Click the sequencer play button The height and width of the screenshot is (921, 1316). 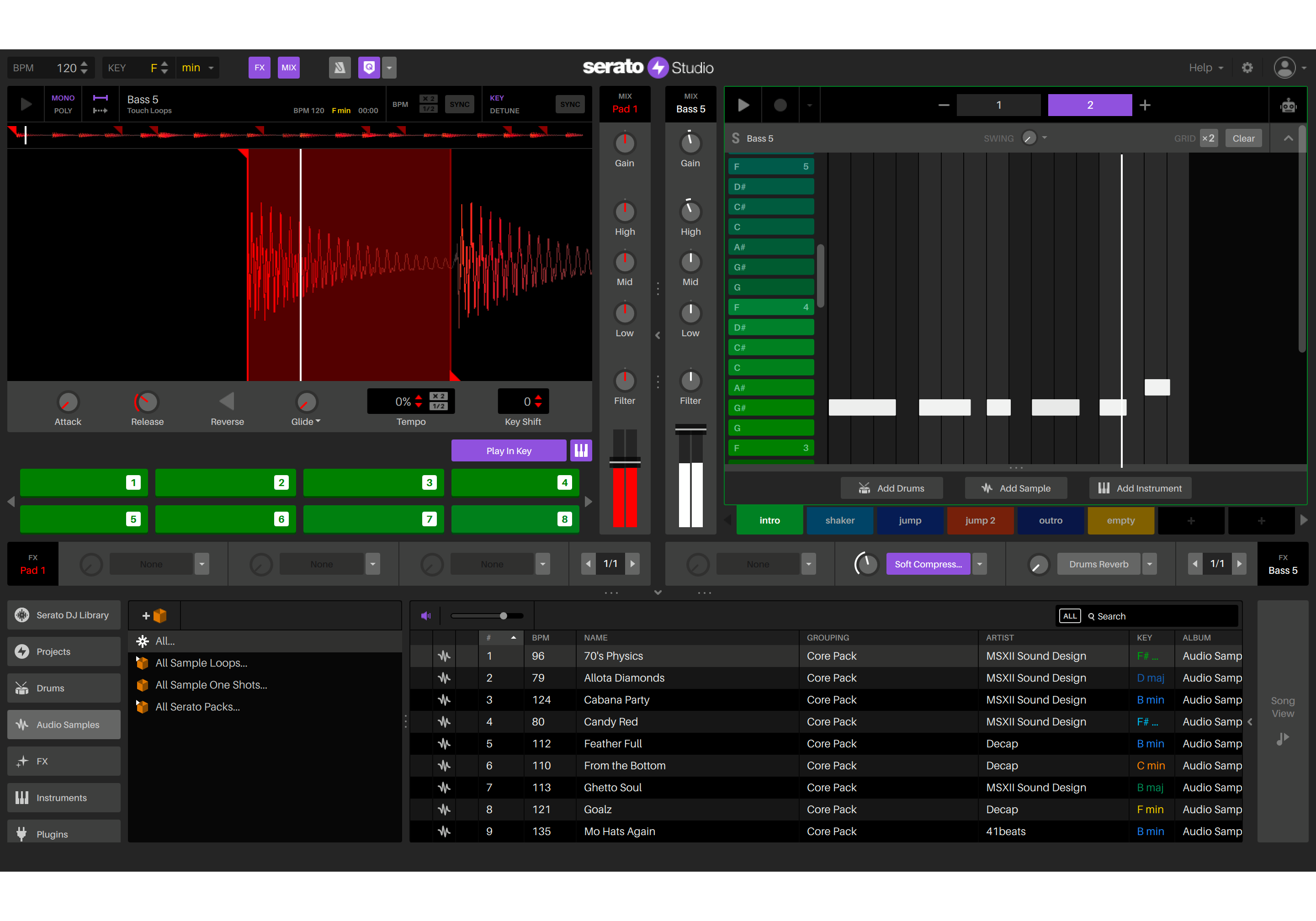click(743, 105)
